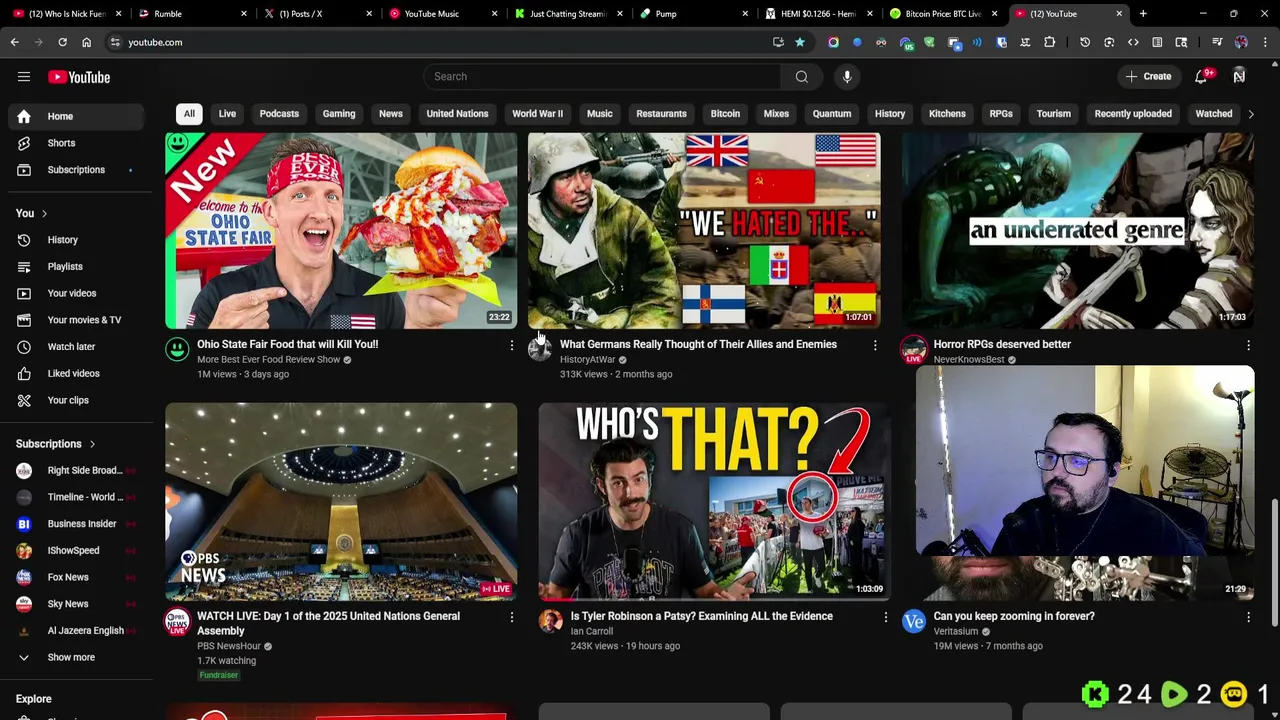
Task: Select the Live filter chip
Action: [227, 114]
